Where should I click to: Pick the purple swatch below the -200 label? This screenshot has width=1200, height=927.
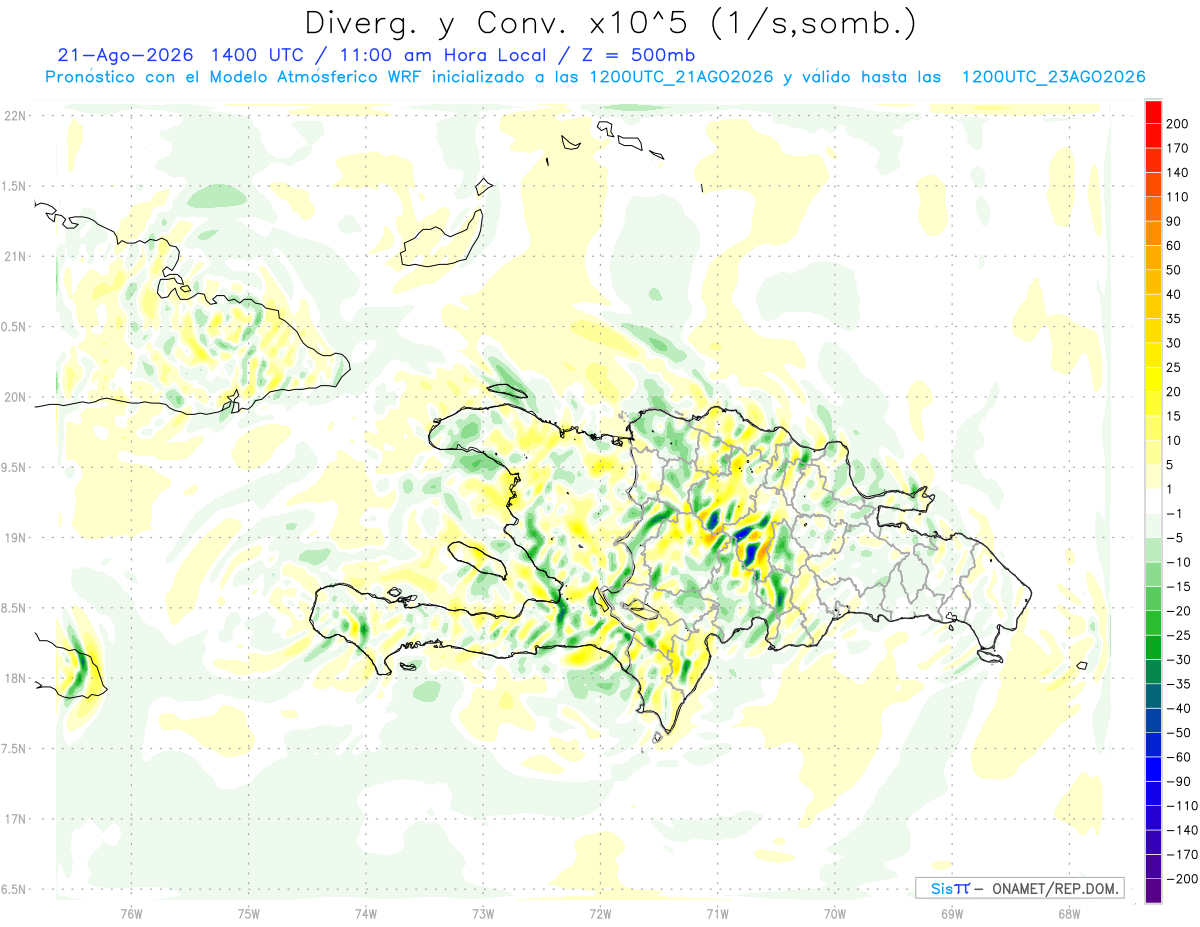pyautogui.click(x=1153, y=891)
